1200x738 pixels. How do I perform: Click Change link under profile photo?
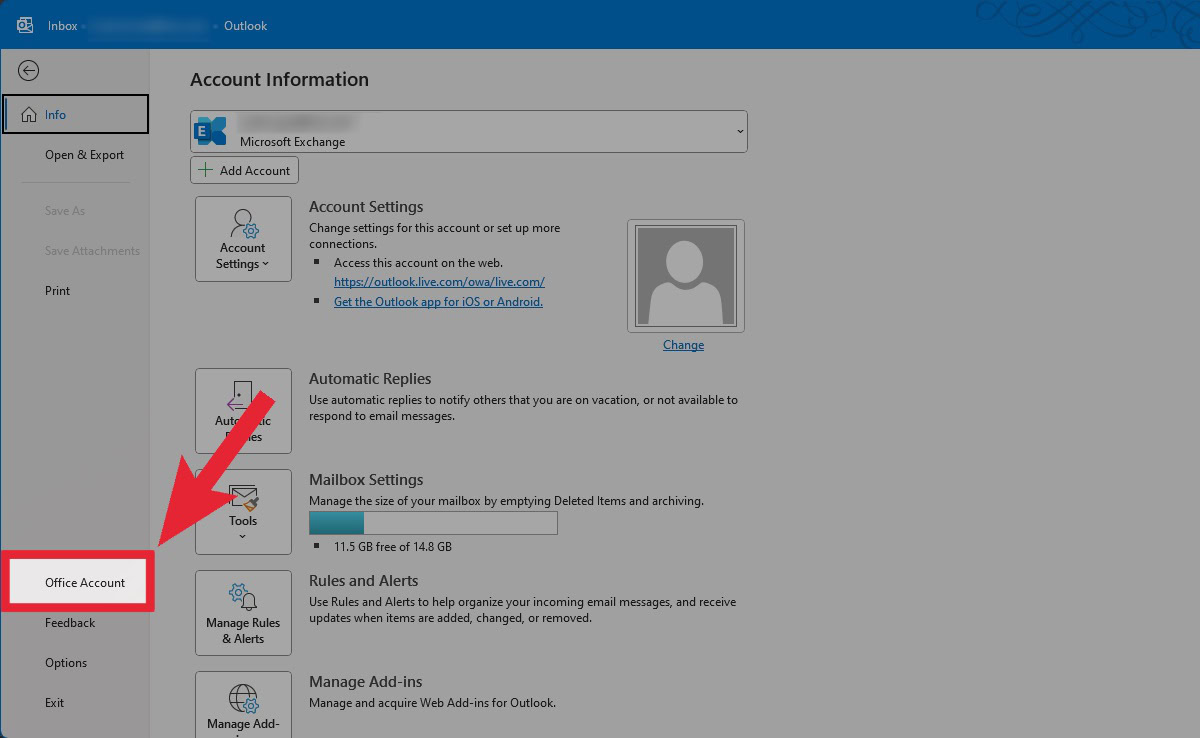point(683,345)
